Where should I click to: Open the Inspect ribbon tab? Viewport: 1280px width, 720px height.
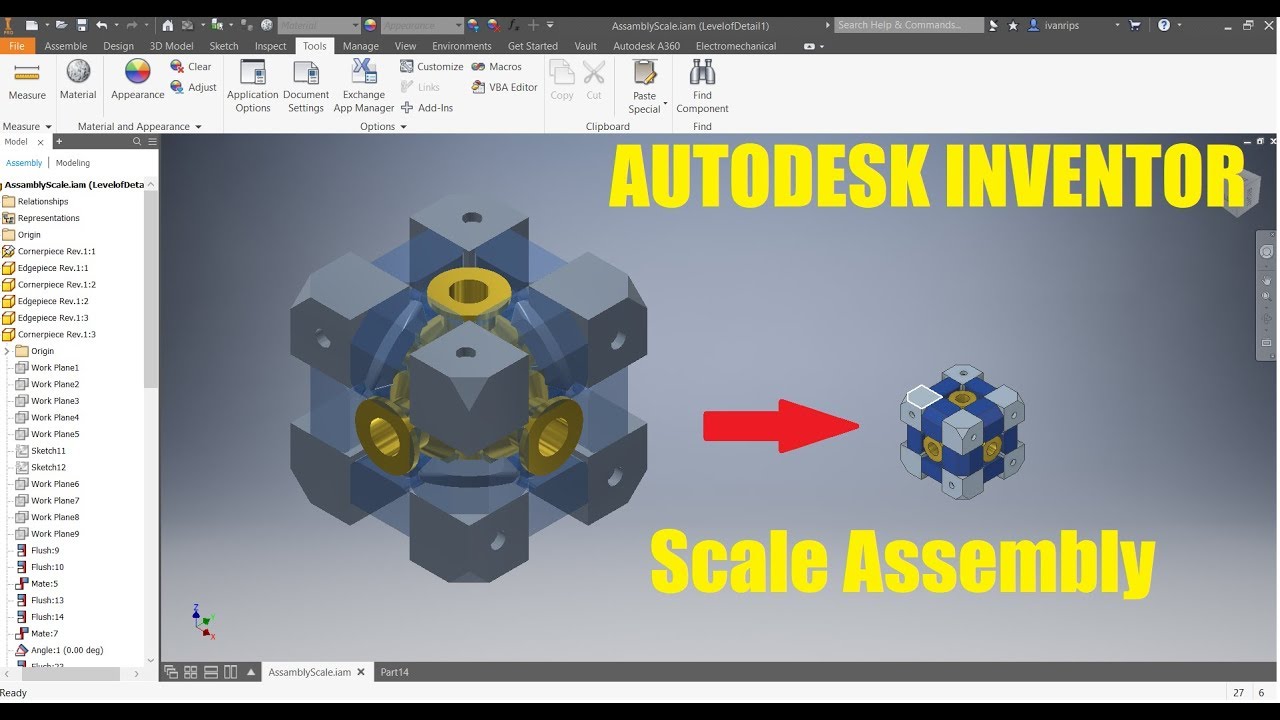pos(270,46)
